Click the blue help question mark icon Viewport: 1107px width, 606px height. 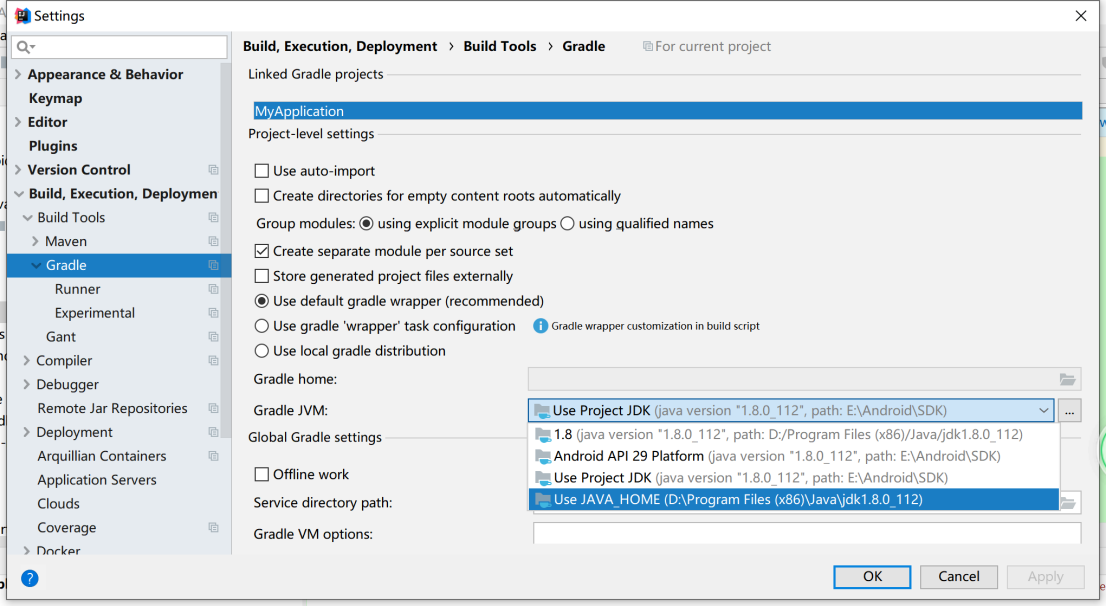(30, 578)
